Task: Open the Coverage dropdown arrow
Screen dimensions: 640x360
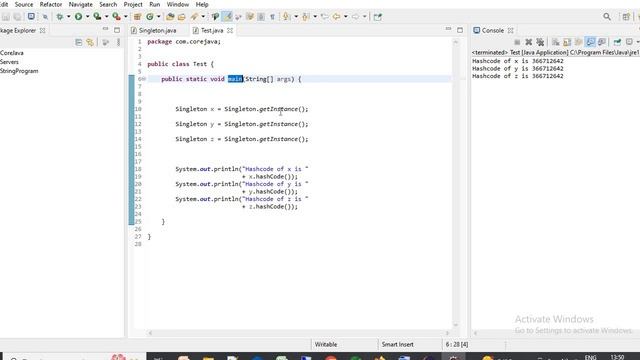Action: point(106,17)
